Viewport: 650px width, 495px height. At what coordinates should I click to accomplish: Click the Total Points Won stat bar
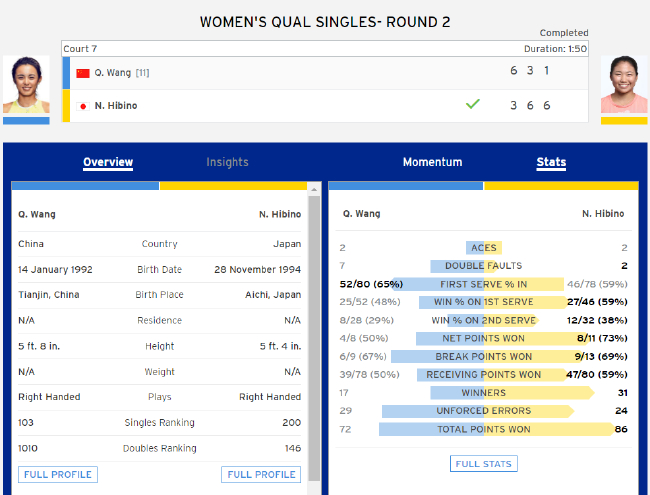[x=484, y=429]
